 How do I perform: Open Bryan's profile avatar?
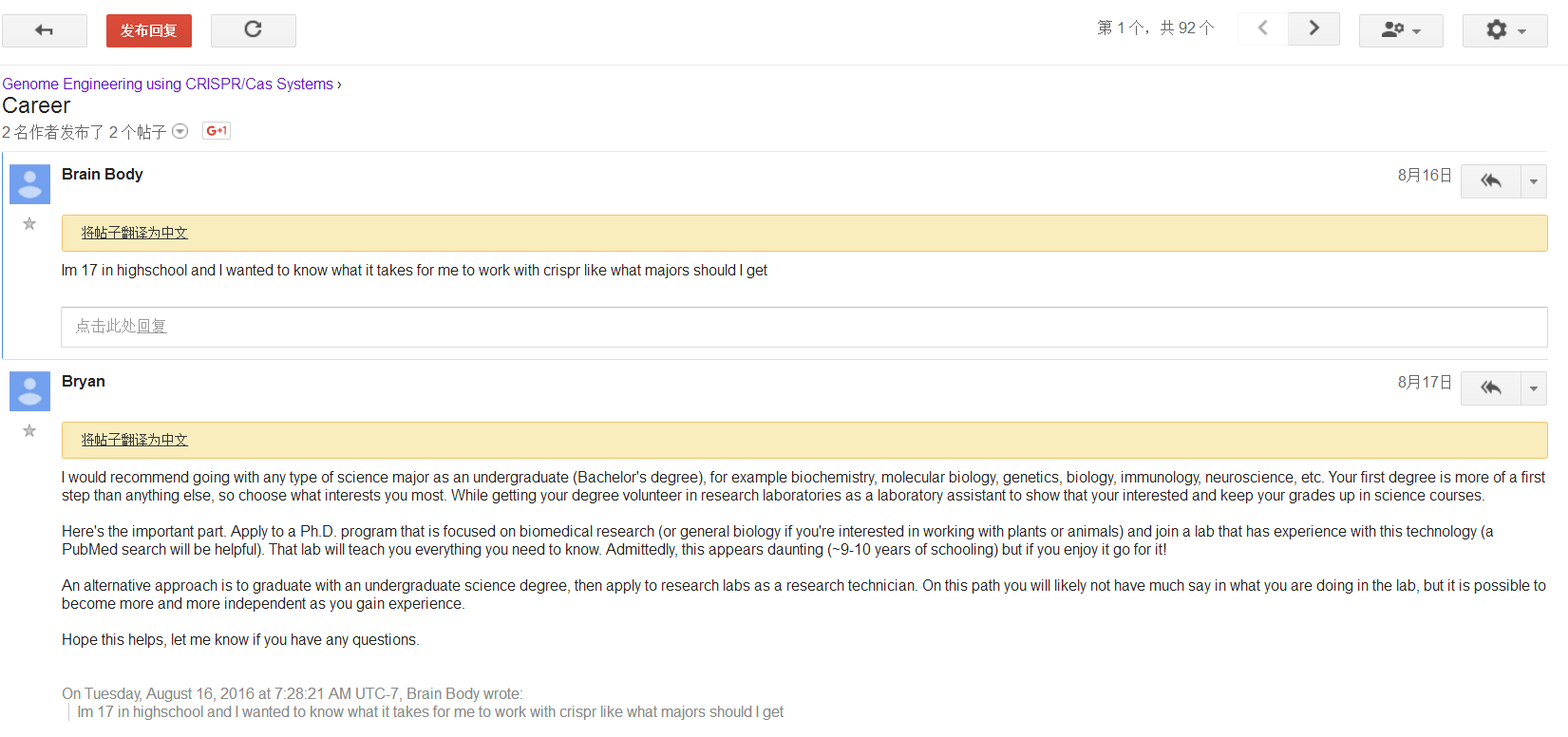tap(29, 391)
